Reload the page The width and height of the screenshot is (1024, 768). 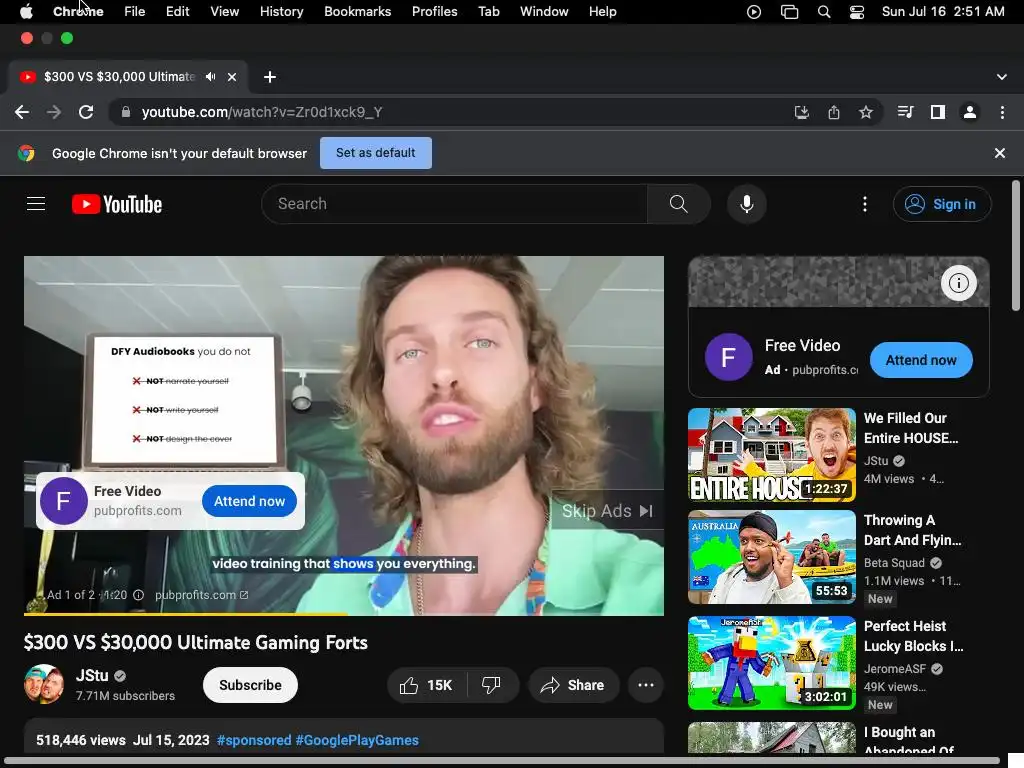pyautogui.click(x=86, y=112)
